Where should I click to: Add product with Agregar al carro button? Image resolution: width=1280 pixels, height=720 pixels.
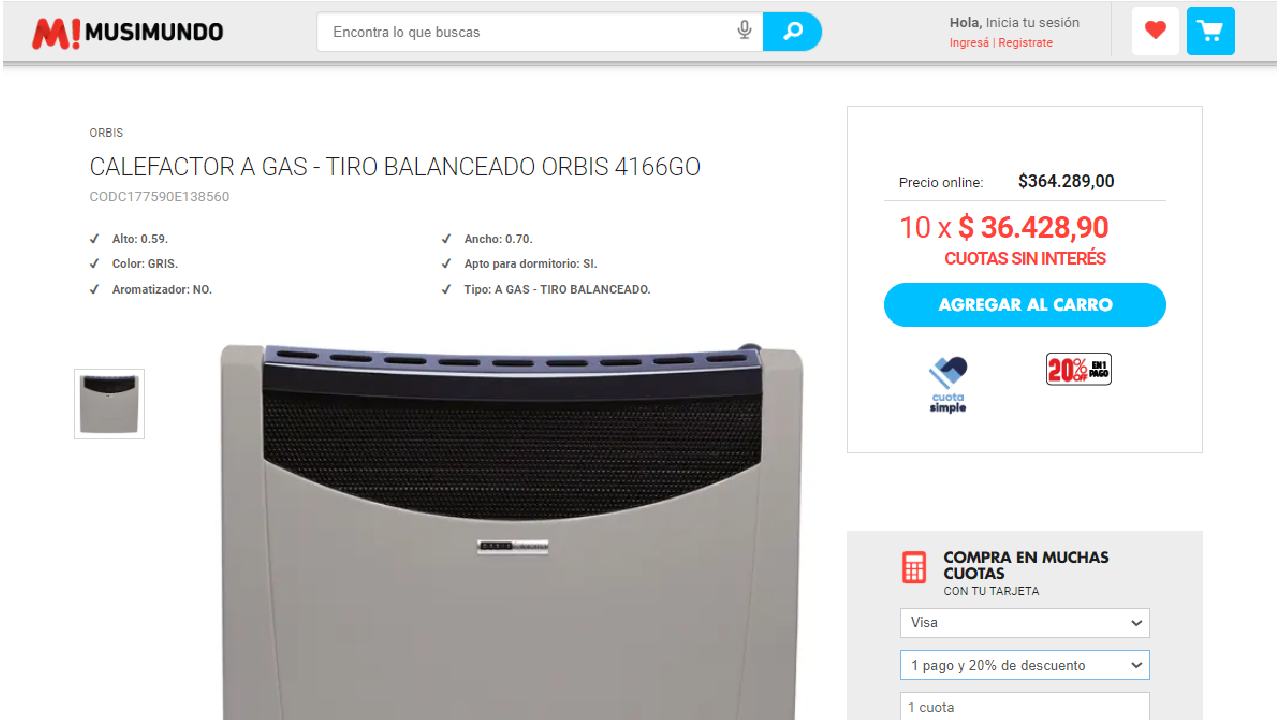coord(1025,305)
